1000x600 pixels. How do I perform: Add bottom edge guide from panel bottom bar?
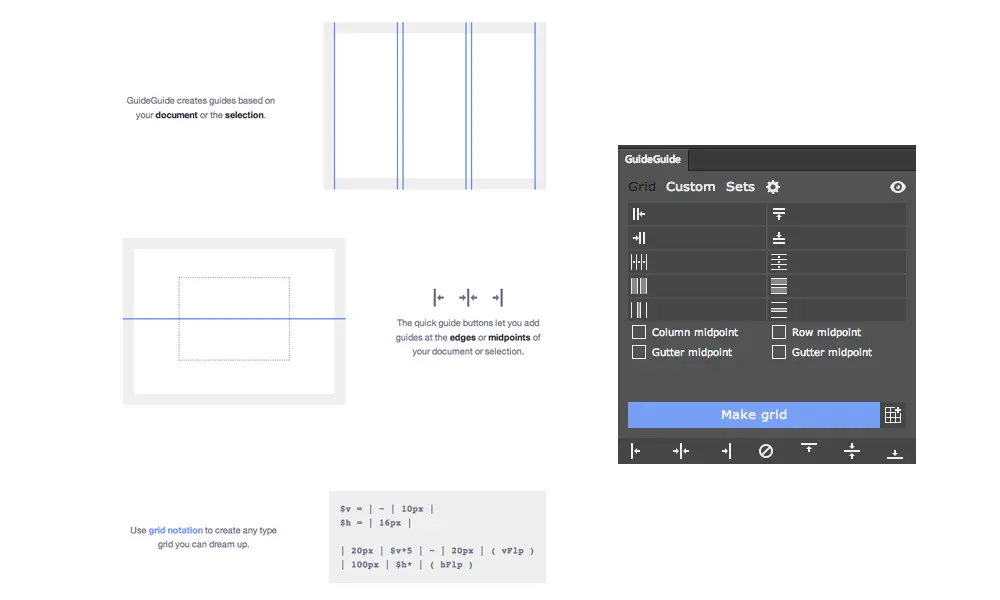pos(895,454)
